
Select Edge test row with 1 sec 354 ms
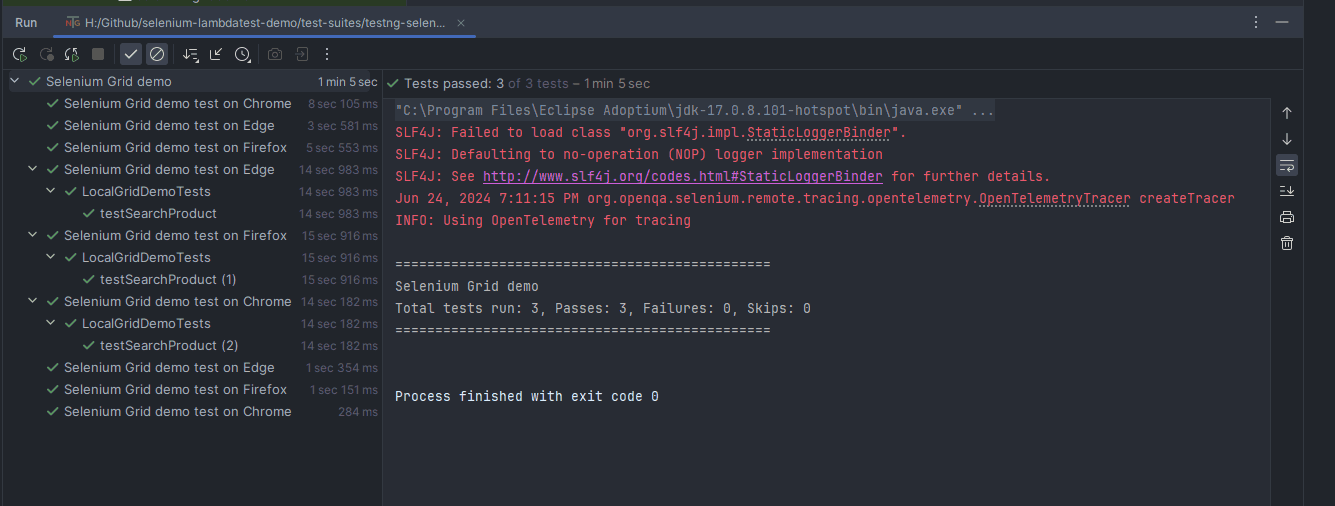tap(194, 368)
